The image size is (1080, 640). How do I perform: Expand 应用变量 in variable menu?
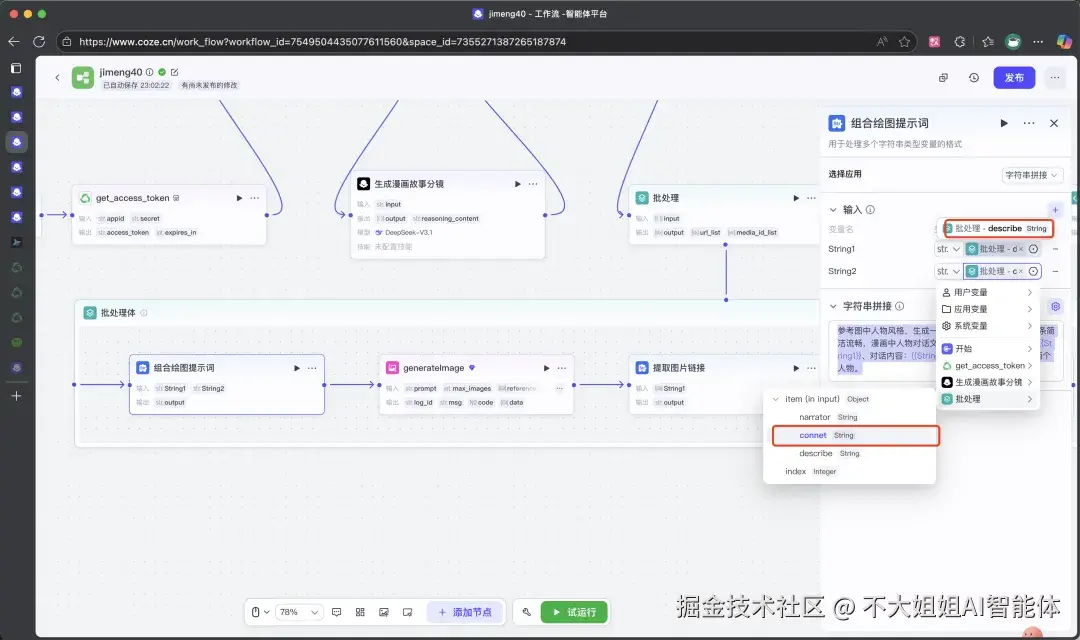988,309
